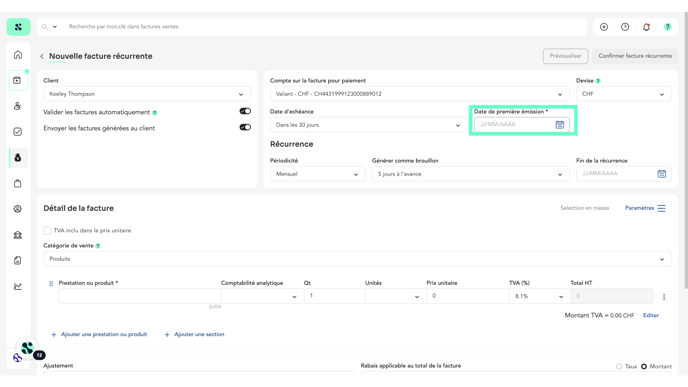Open the Devise dropdown set to CHF
The image size is (688, 387).
(x=624, y=94)
